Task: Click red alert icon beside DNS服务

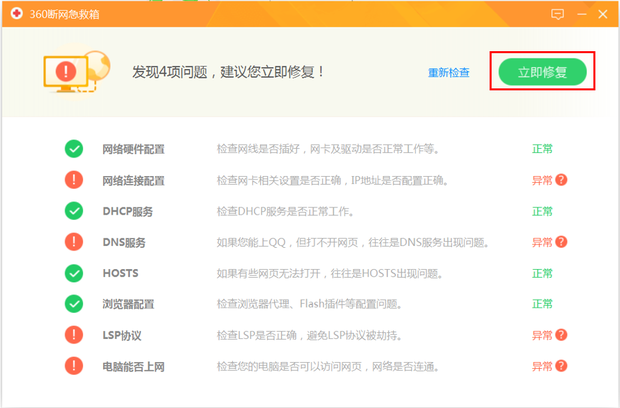Action: coord(74,242)
